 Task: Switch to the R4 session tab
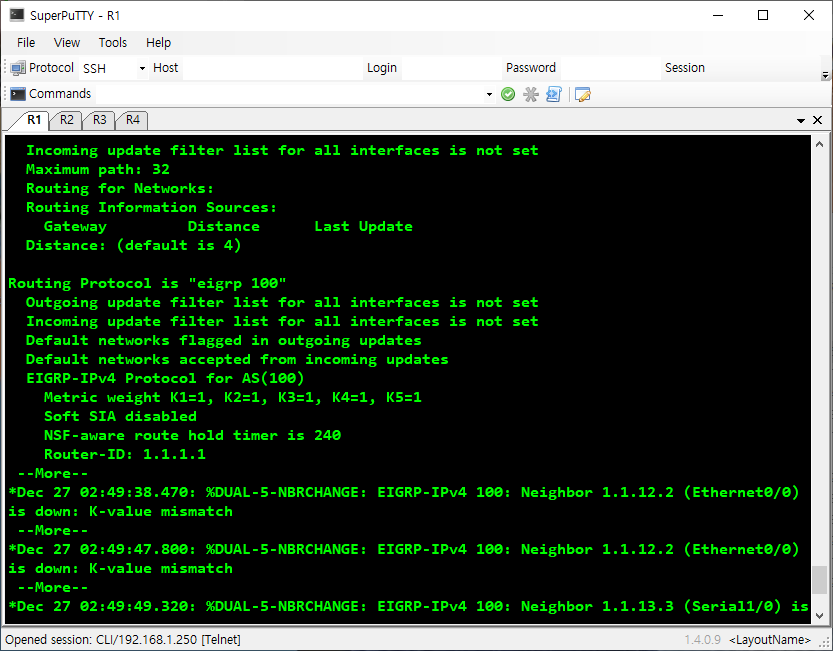(x=132, y=120)
